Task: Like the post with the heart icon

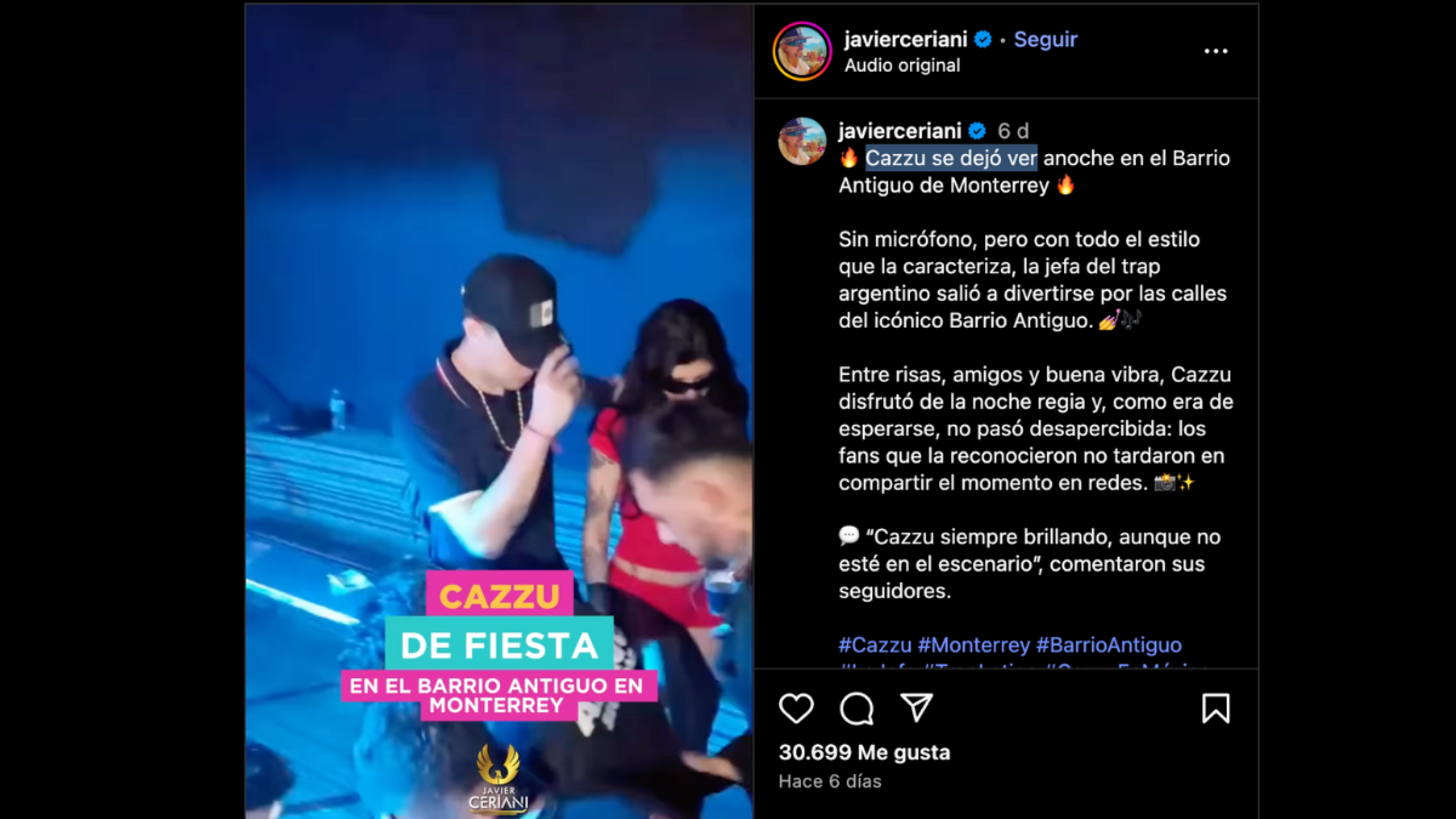Action: tap(796, 708)
